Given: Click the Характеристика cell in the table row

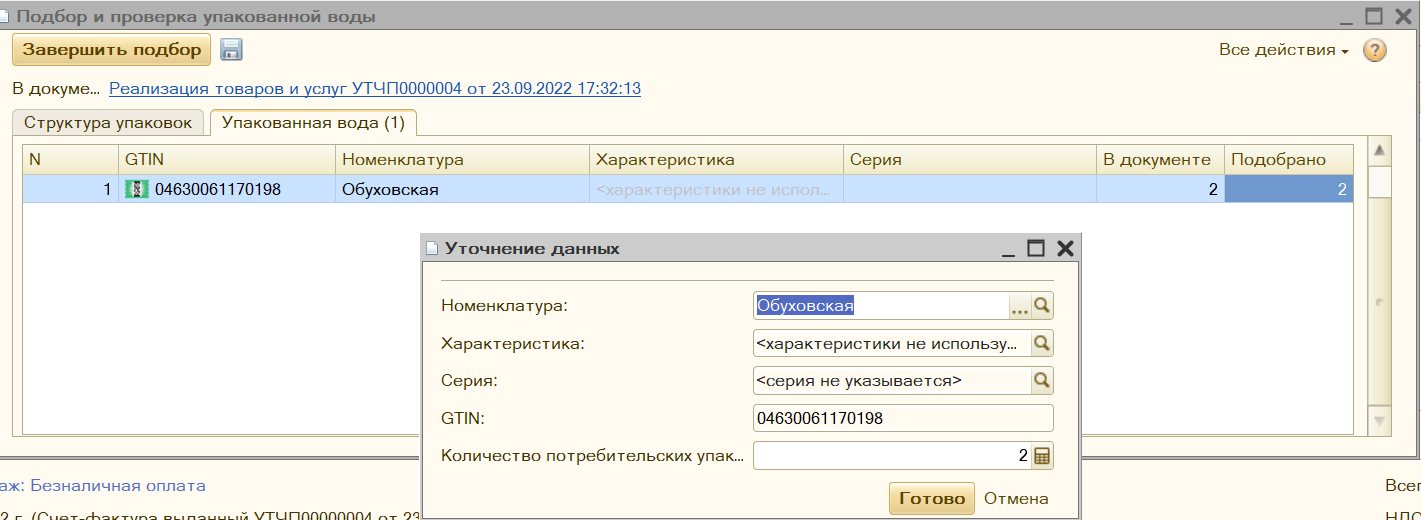Looking at the screenshot, I should 716,189.
